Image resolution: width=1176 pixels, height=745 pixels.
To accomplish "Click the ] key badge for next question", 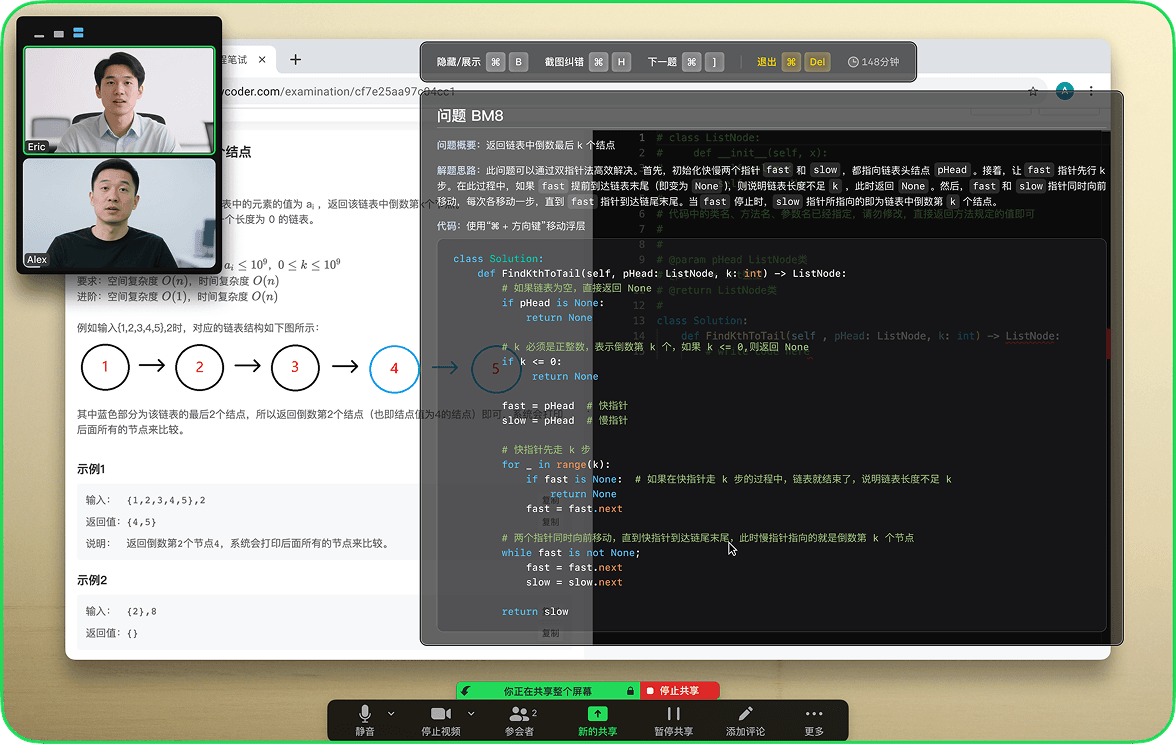I will tap(714, 62).
